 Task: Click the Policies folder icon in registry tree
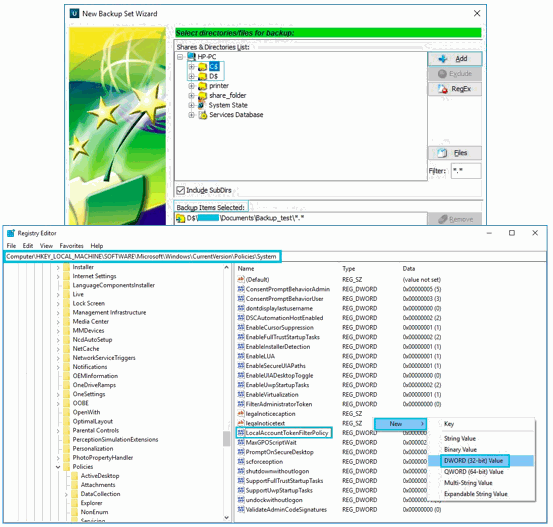[x=67, y=467]
